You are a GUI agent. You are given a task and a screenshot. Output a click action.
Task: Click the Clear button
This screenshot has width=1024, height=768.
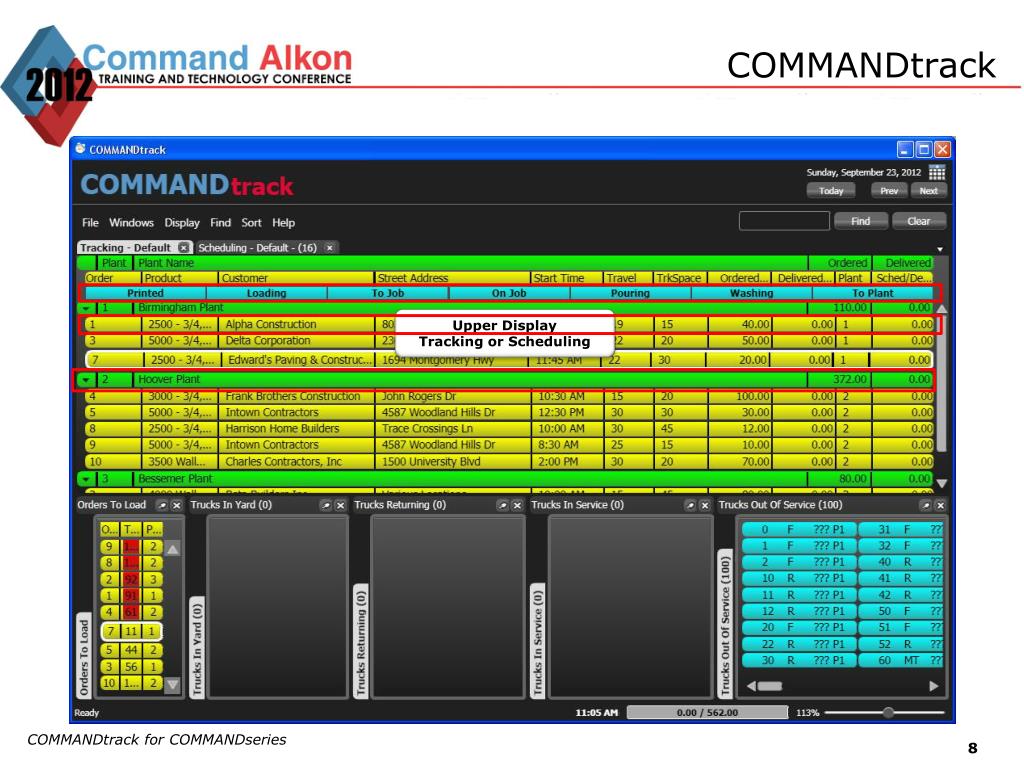pos(918,221)
